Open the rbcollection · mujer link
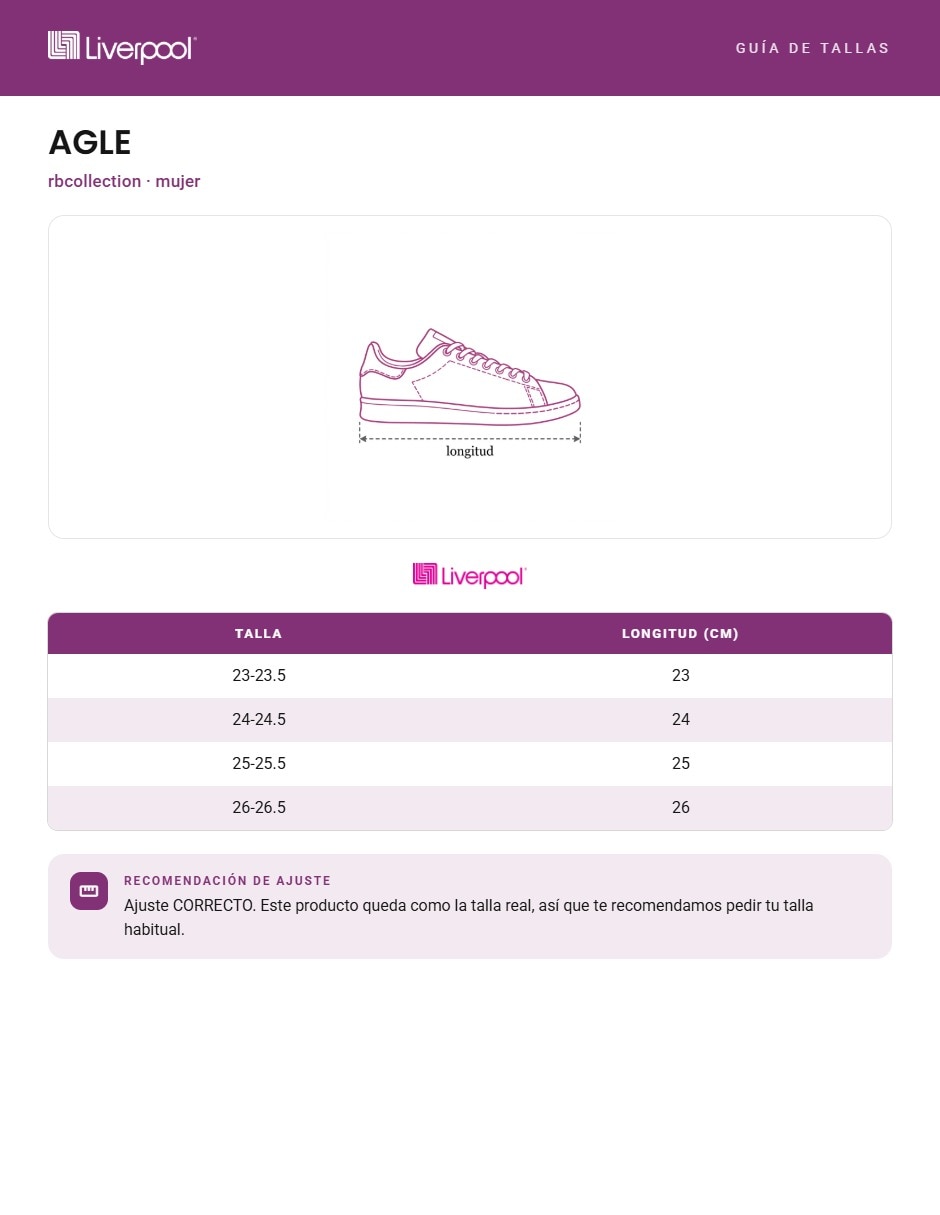This screenshot has width=940, height=1215. (x=124, y=181)
